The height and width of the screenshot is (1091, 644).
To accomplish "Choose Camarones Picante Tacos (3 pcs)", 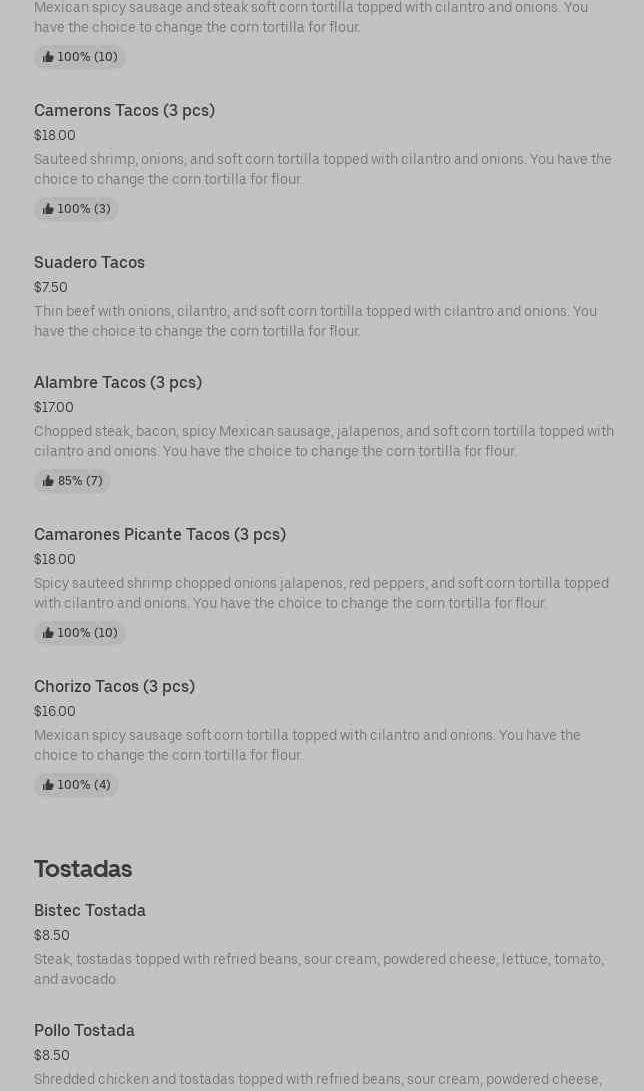I will tap(160, 534).
